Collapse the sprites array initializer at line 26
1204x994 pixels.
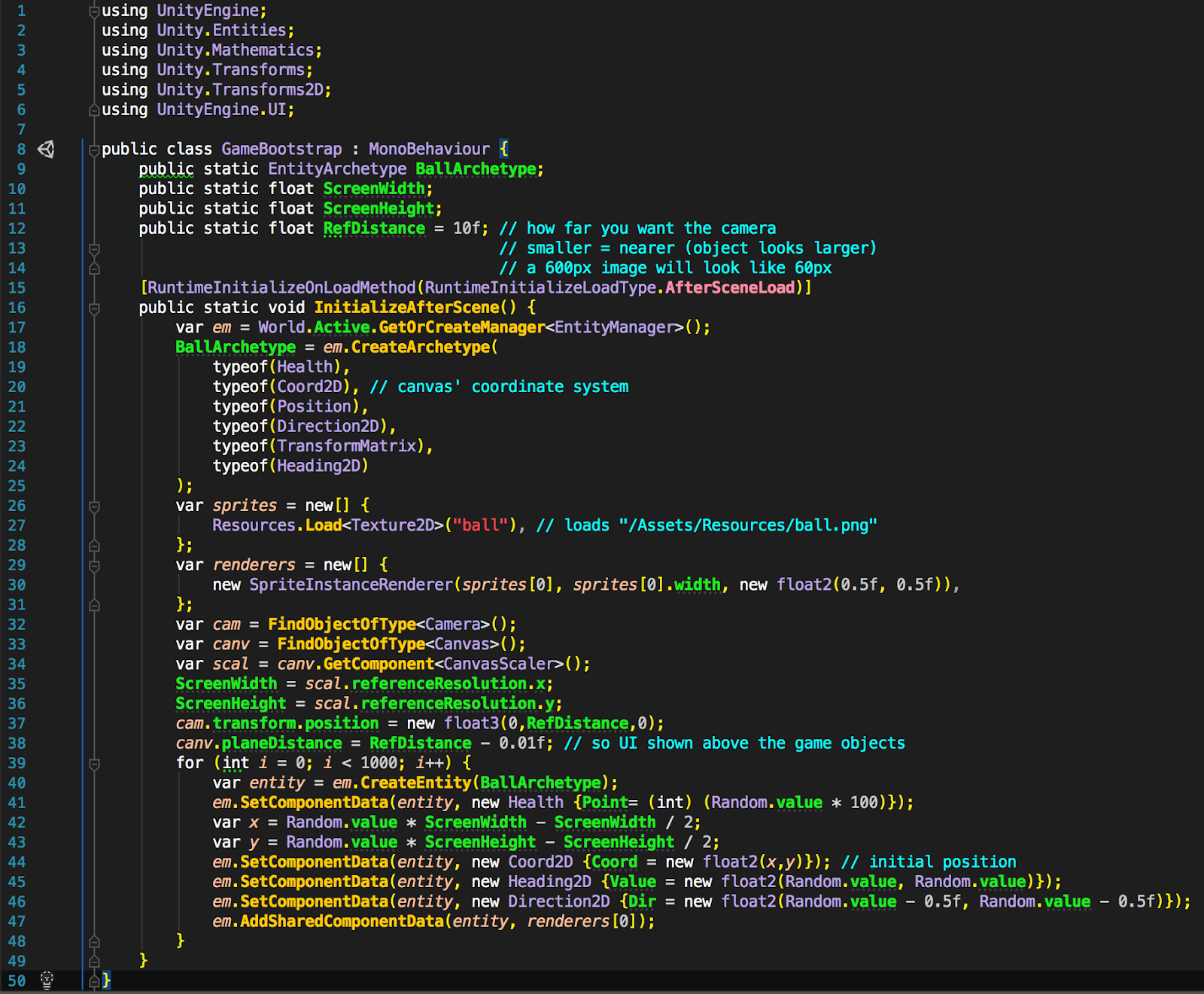93,505
